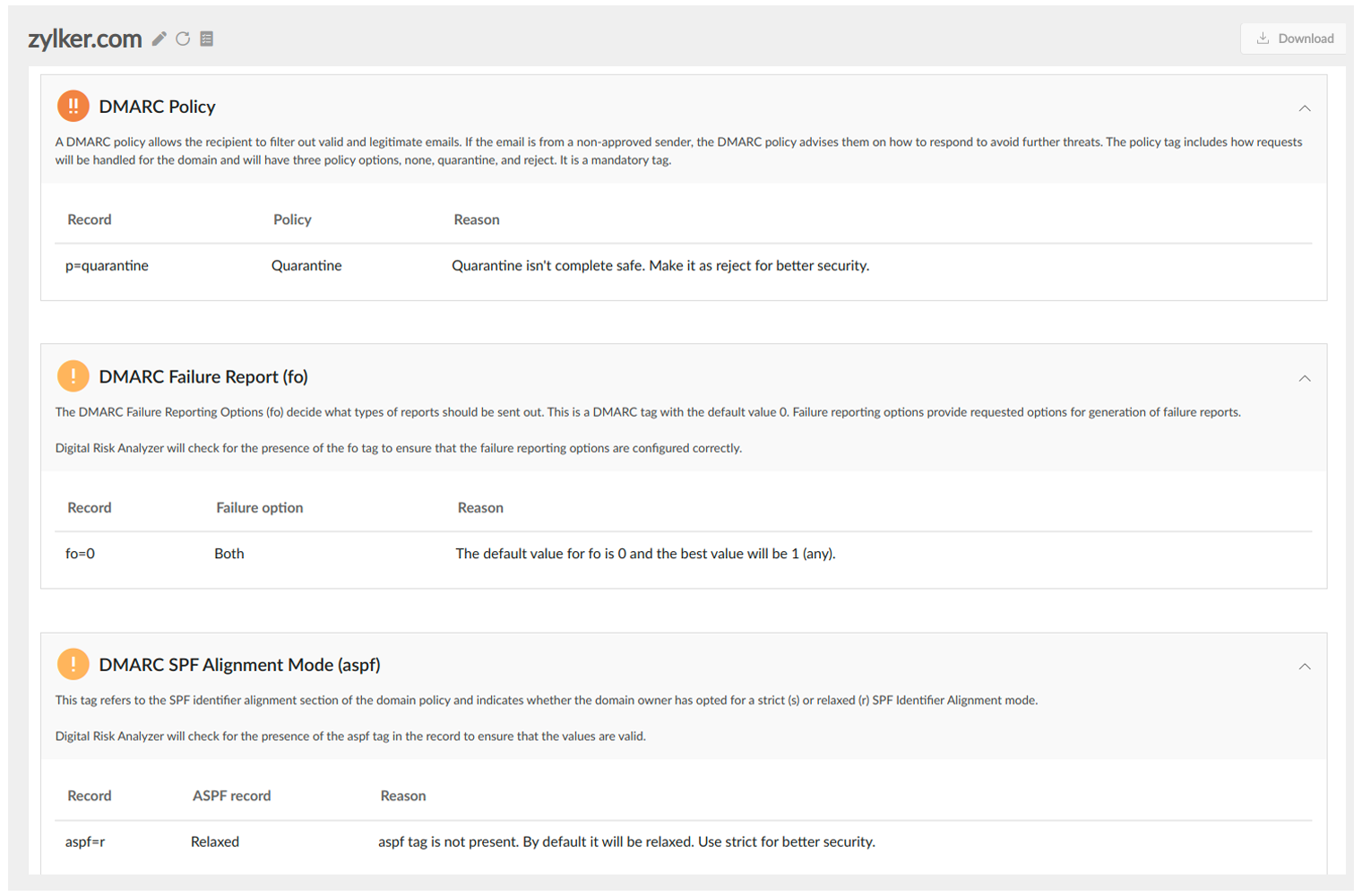
Task: Click the Policy column header
Action: coord(292,219)
